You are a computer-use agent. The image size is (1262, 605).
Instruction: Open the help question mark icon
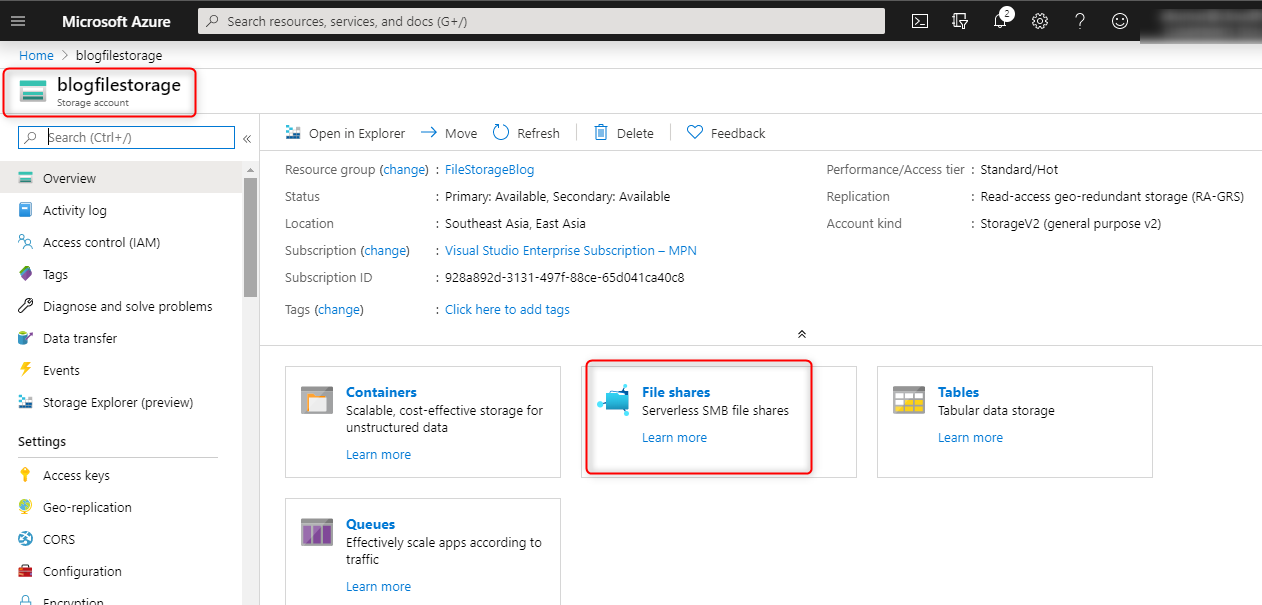[x=1080, y=21]
